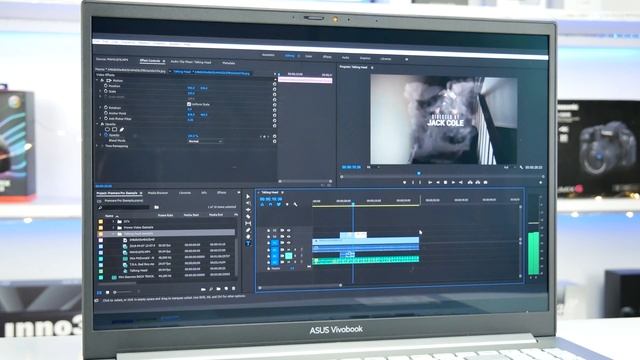The image size is (640, 360).
Task: Select the Editing workspace
Action: [289, 56]
